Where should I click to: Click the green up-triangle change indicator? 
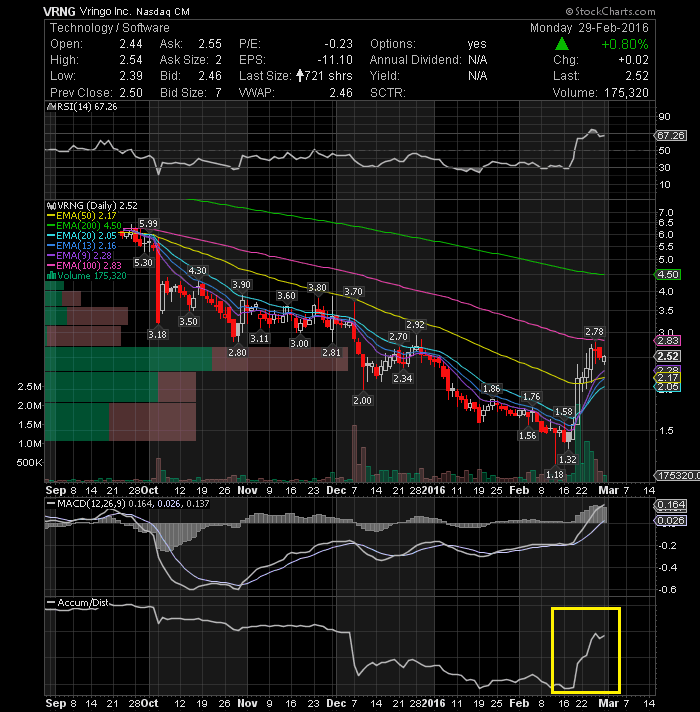[562, 44]
